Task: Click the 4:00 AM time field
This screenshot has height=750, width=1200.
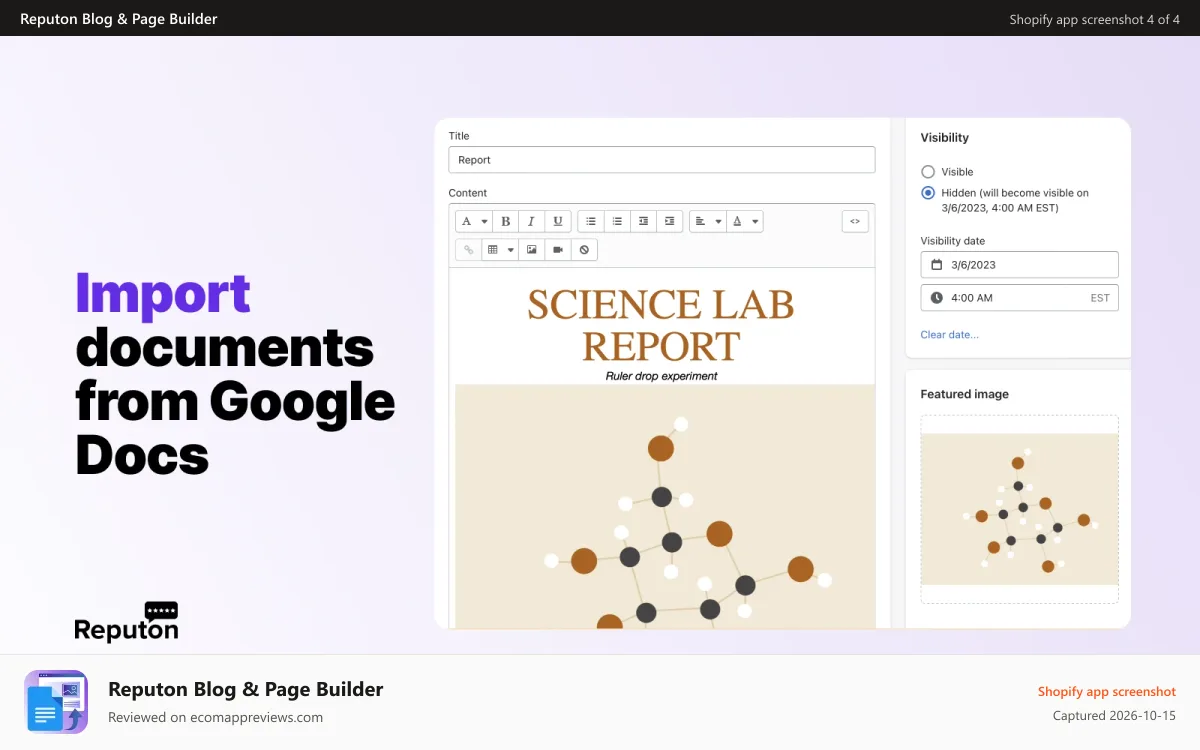Action: tap(1019, 298)
